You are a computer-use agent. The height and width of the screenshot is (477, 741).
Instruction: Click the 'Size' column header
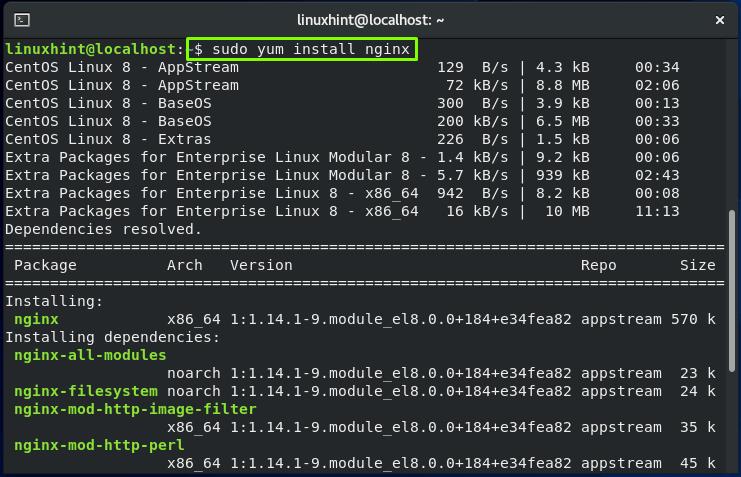(698, 265)
